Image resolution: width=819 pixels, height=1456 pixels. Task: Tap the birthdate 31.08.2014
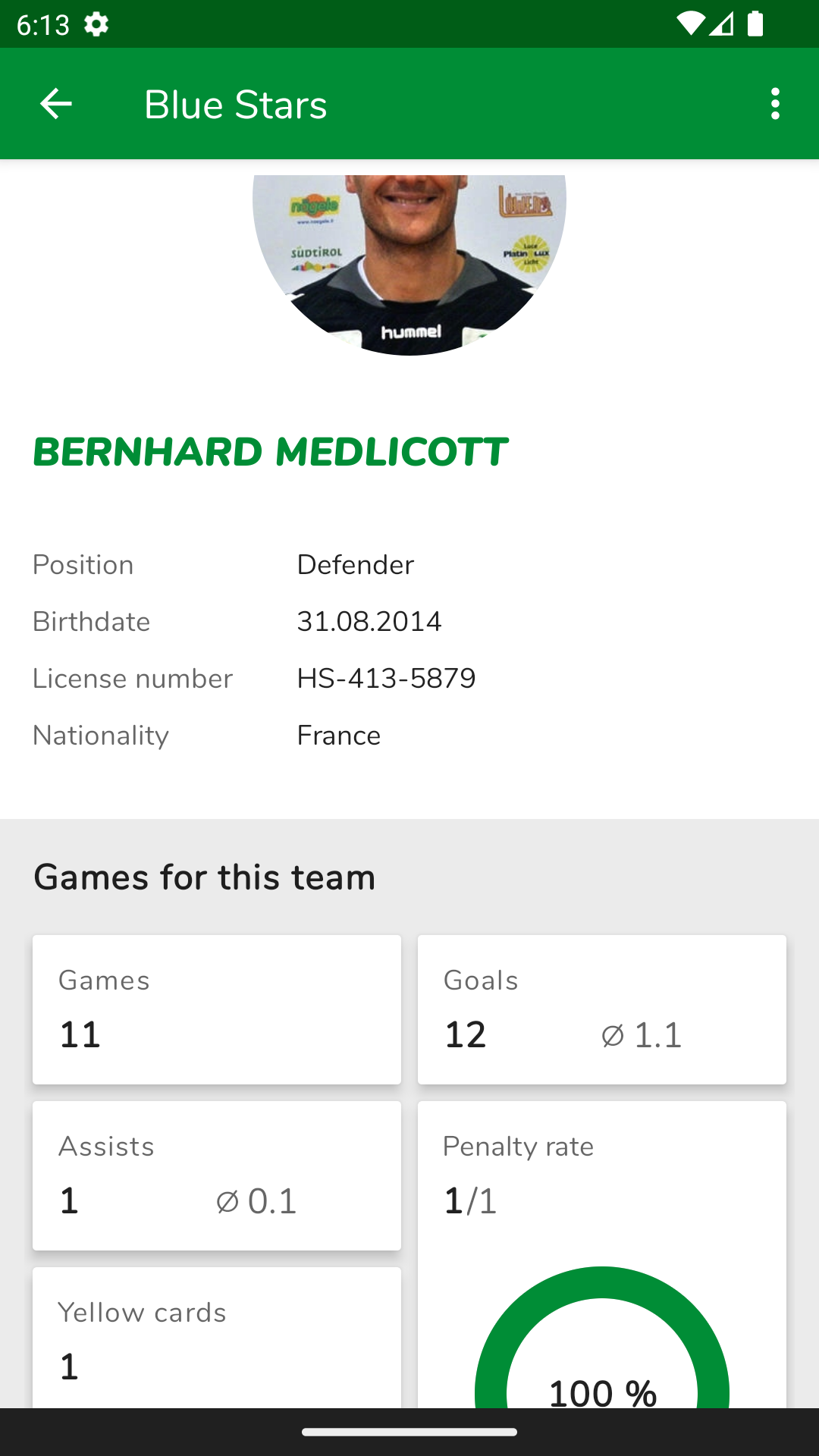coord(369,622)
